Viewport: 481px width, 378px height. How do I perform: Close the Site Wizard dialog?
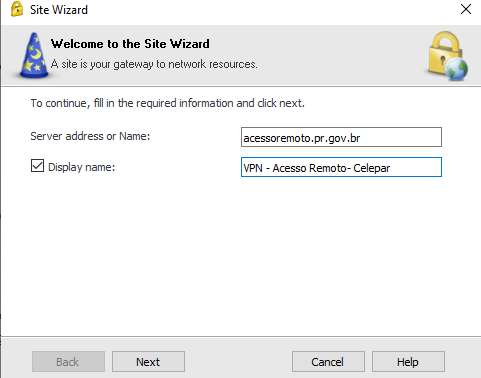[466, 9]
